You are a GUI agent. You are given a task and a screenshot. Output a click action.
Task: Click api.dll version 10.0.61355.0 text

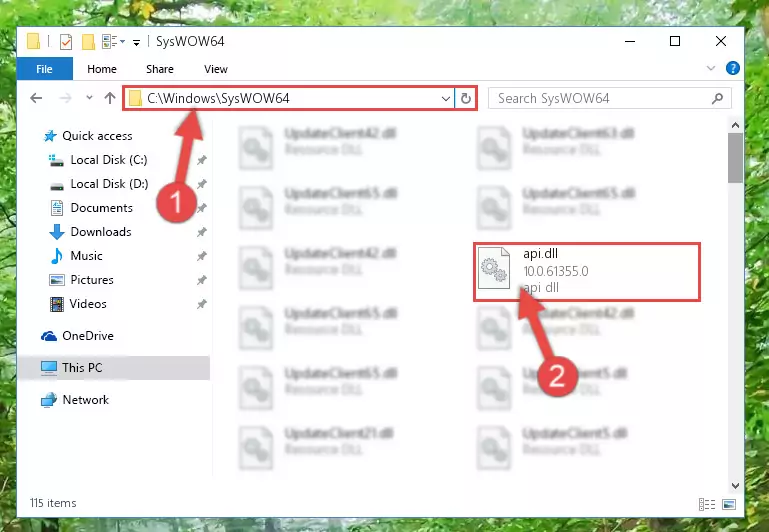tap(556, 271)
